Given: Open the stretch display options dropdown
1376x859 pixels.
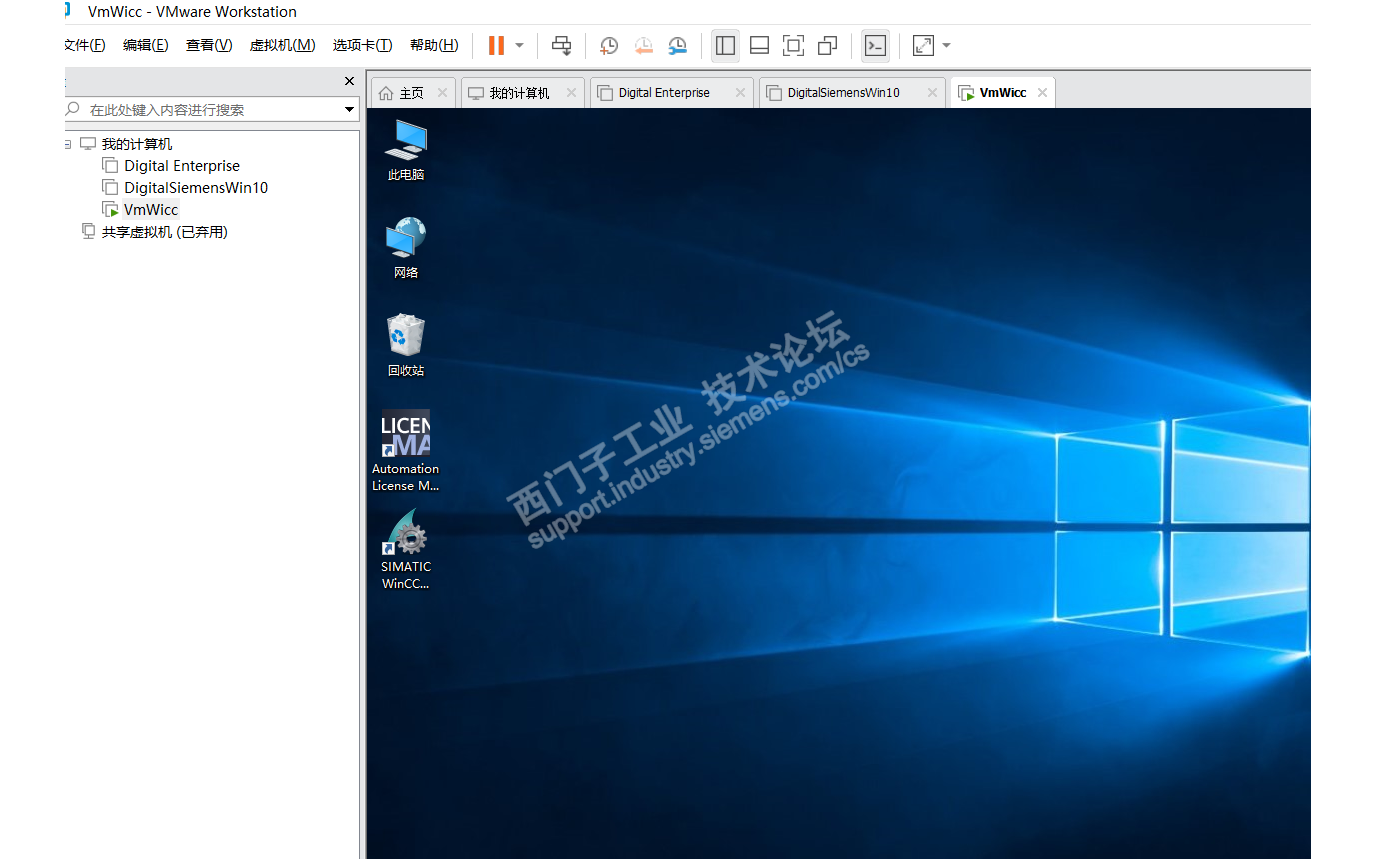Looking at the screenshot, I should click(x=946, y=45).
